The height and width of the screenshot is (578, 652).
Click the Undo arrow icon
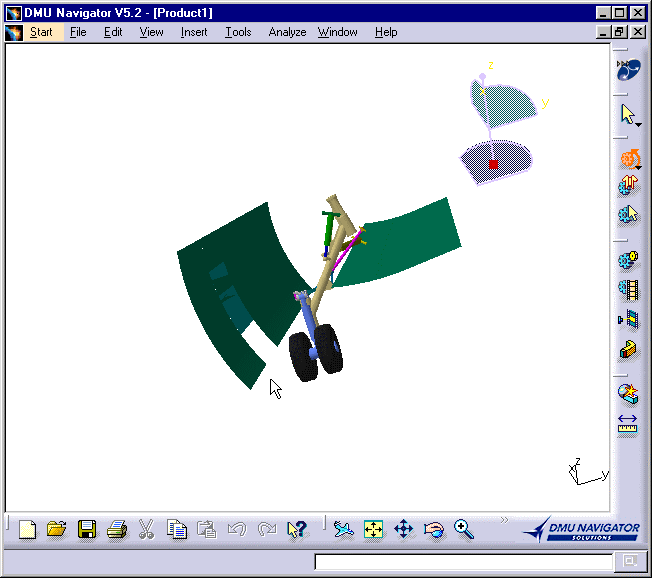(237, 529)
